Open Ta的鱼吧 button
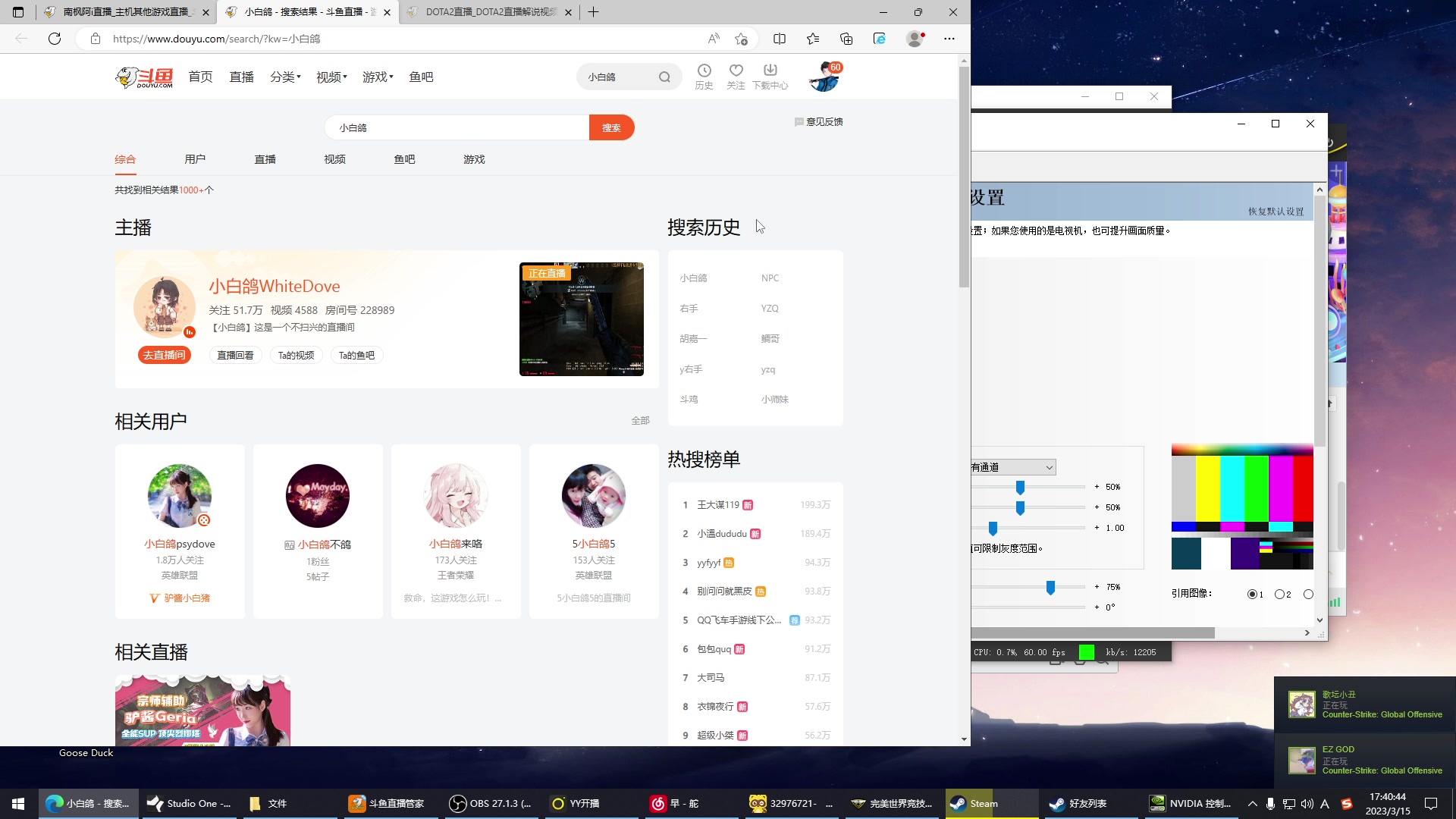 click(356, 355)
